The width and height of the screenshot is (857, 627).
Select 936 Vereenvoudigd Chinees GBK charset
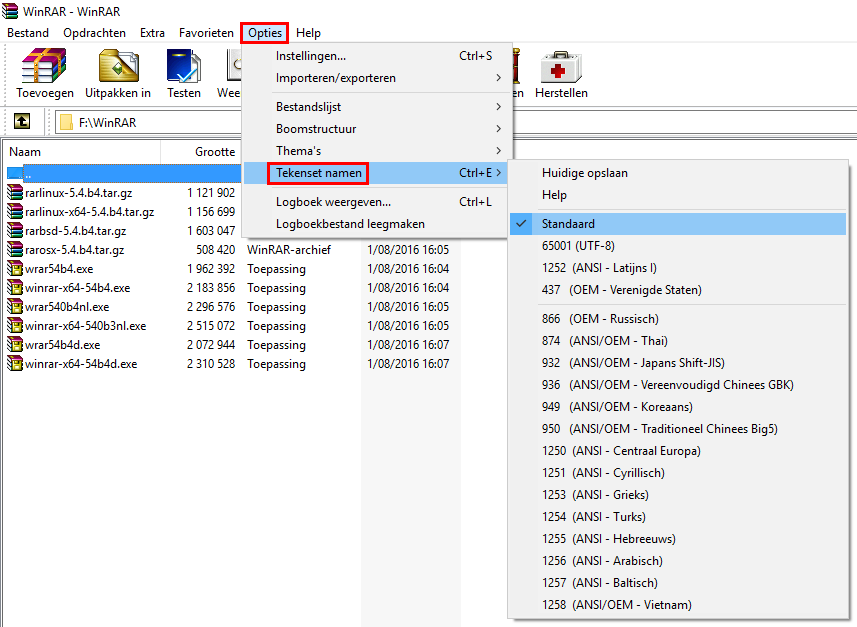coord(678,385)
